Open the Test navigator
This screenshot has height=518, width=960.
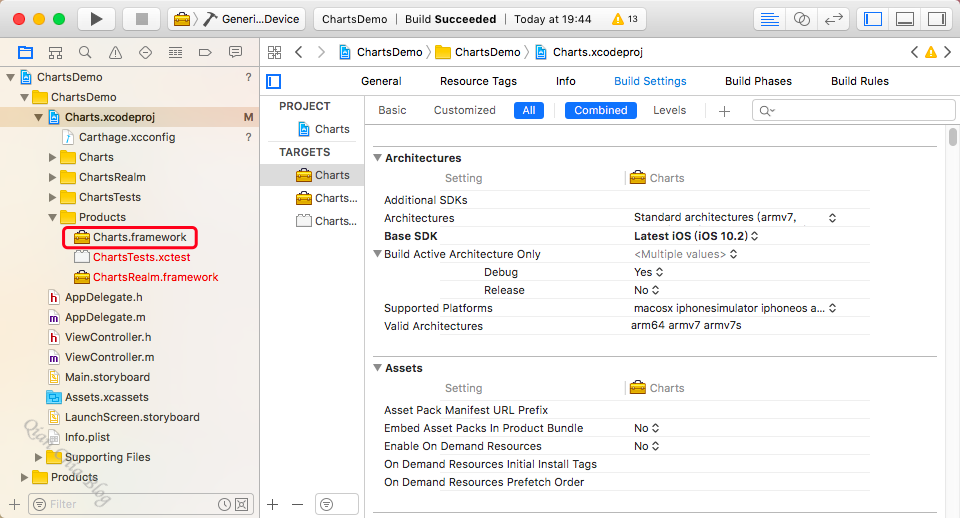[x=145, y=53]
